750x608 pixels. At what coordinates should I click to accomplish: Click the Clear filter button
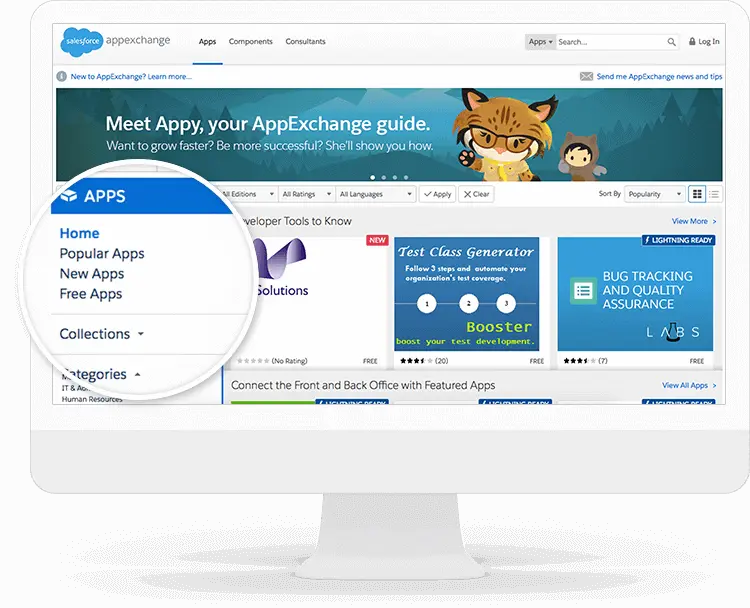[476, 194]
